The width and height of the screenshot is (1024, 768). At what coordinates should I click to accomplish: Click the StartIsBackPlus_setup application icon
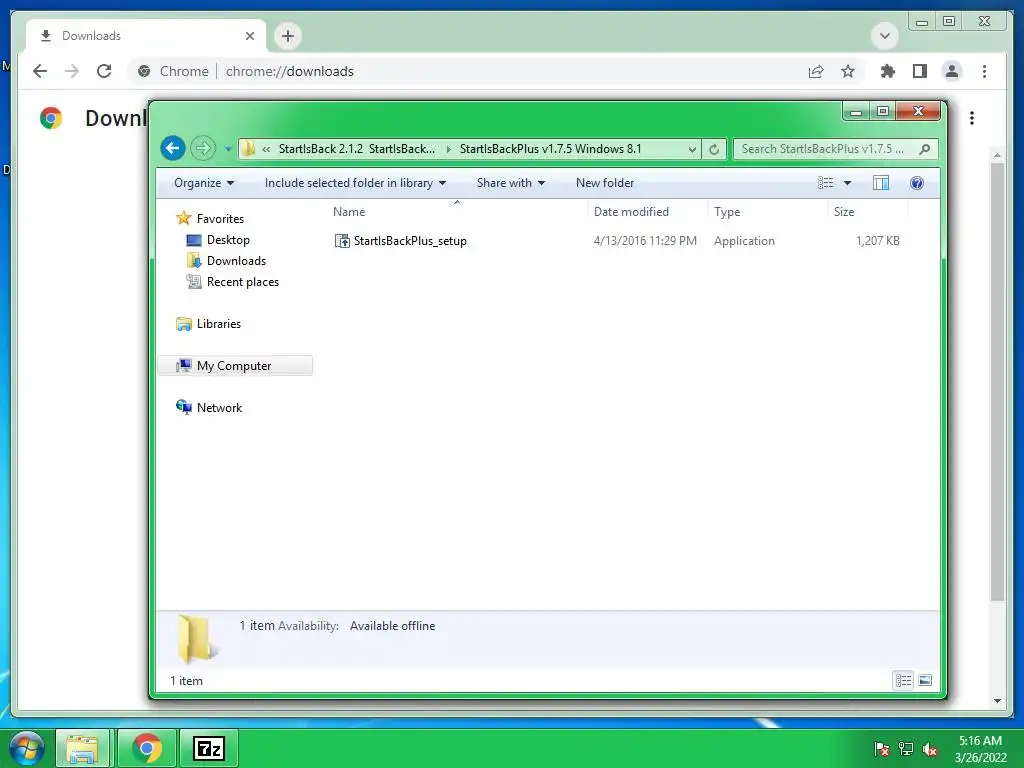pyautogui.click(x=342, y=241)
